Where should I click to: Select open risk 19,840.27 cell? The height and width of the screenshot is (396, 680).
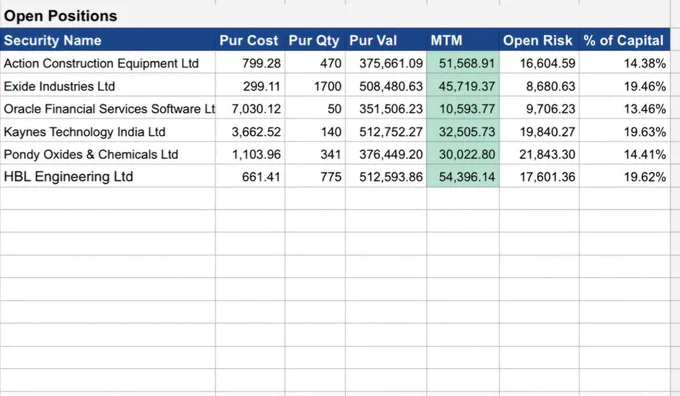tap(539, 131)
